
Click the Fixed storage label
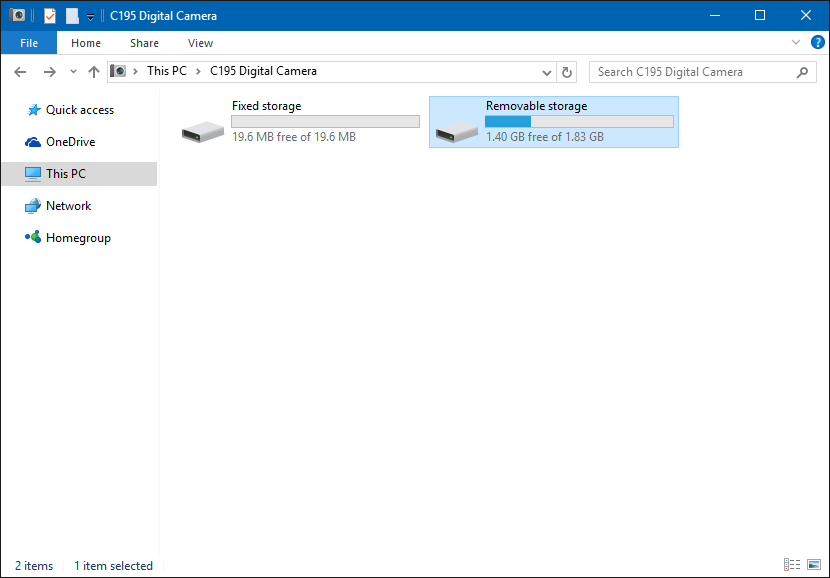point(266,106)
